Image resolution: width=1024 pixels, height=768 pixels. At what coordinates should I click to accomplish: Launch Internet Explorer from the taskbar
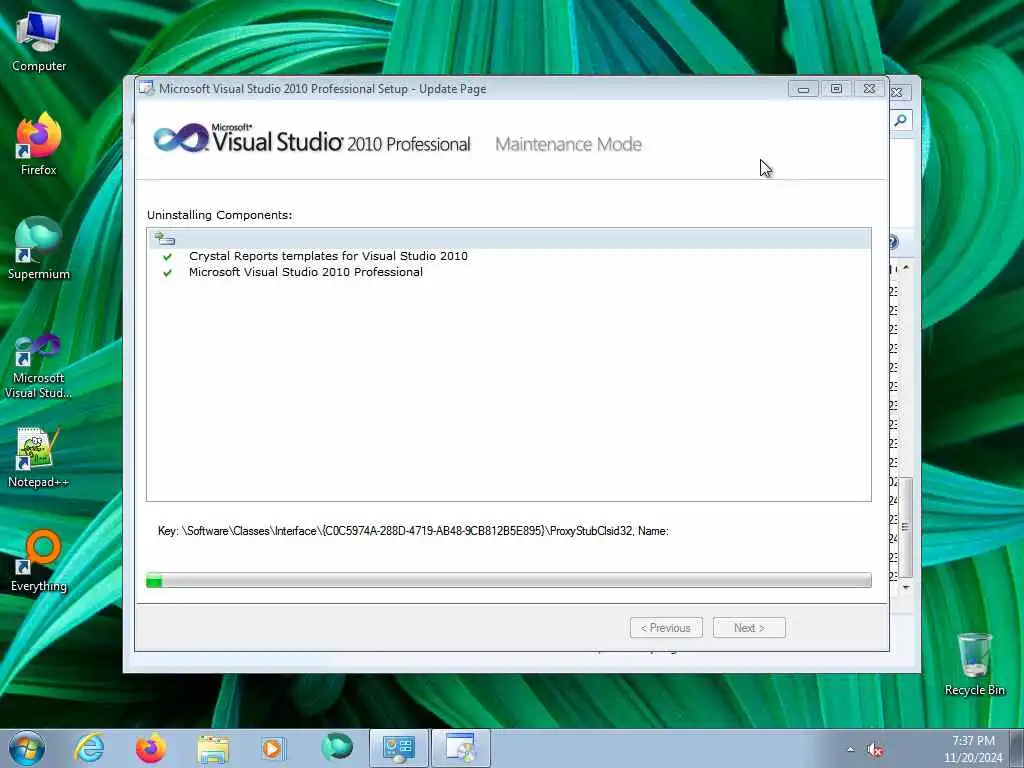(x=89, y=748)
